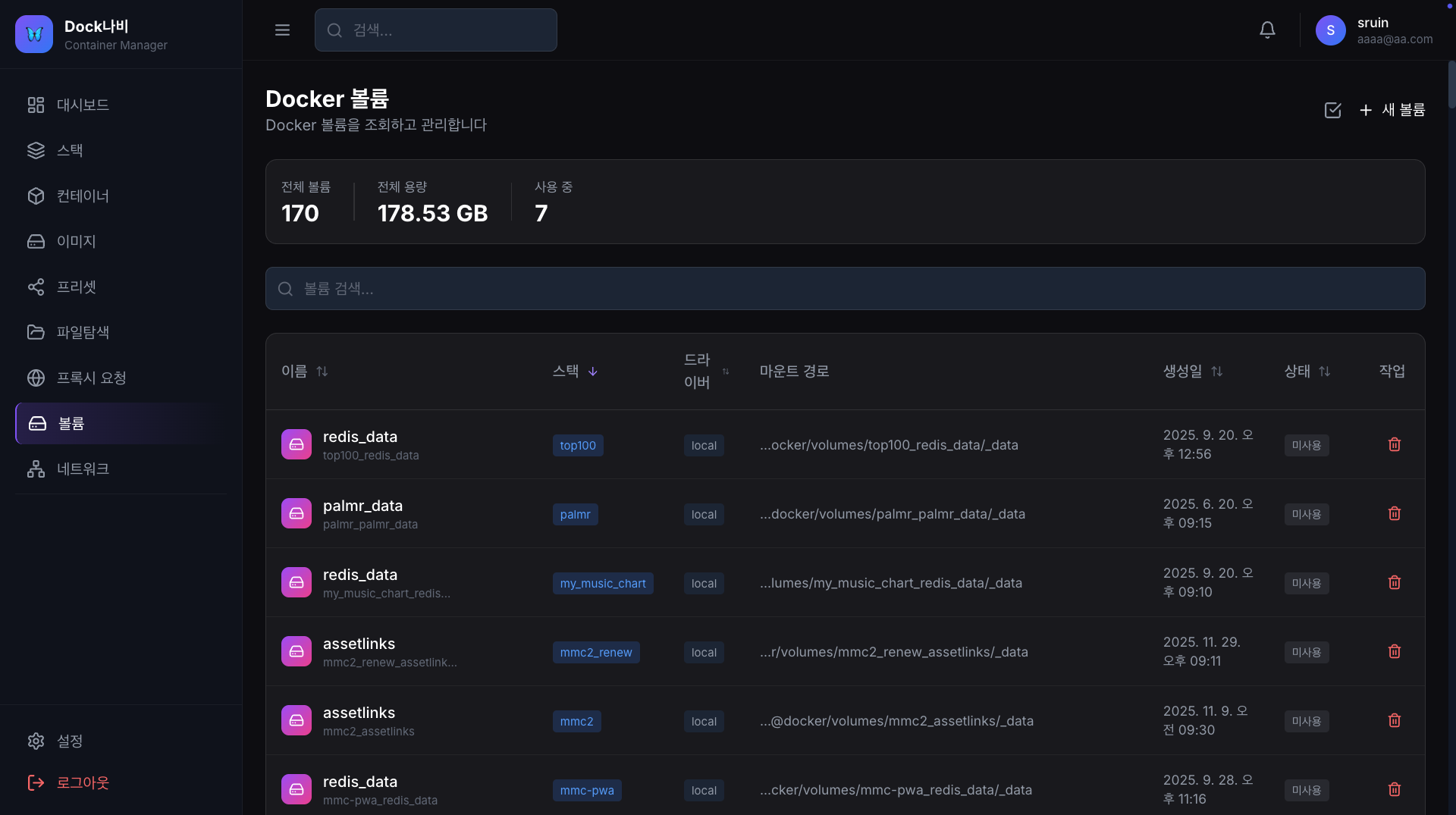
Task: Click the hamburger menu icon
Action: pos(282,30)
